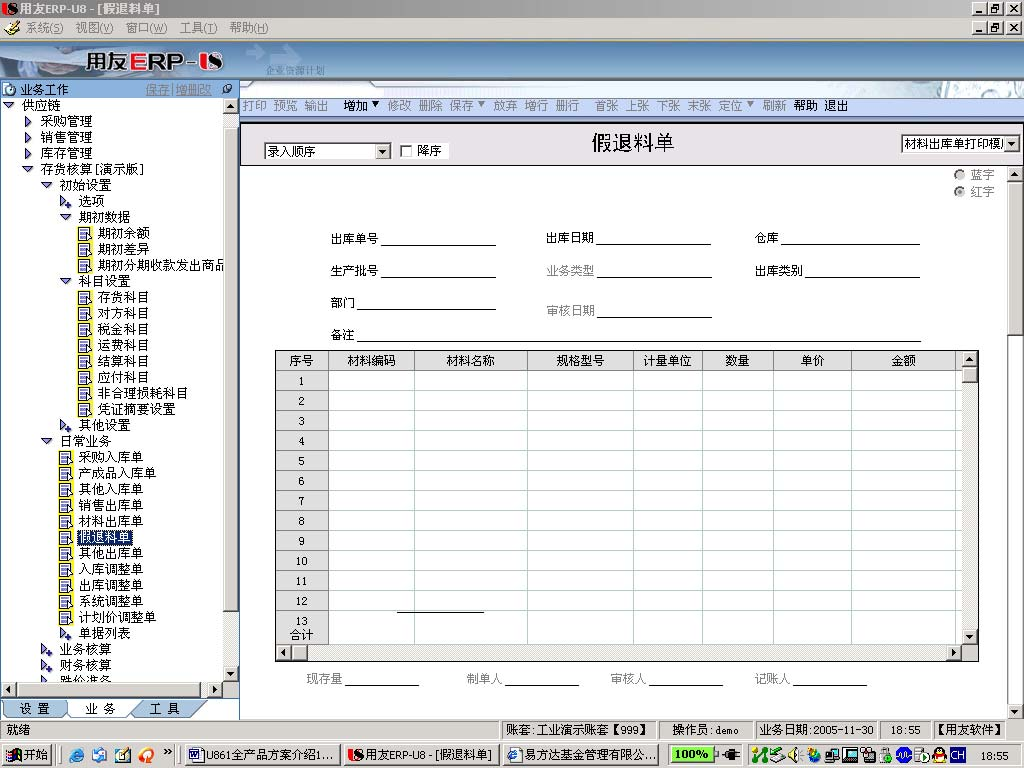Click the document icon beside 期初余额
This screenshot has height=768, width=1024.
pyautogui.click(x=85, y=234)
